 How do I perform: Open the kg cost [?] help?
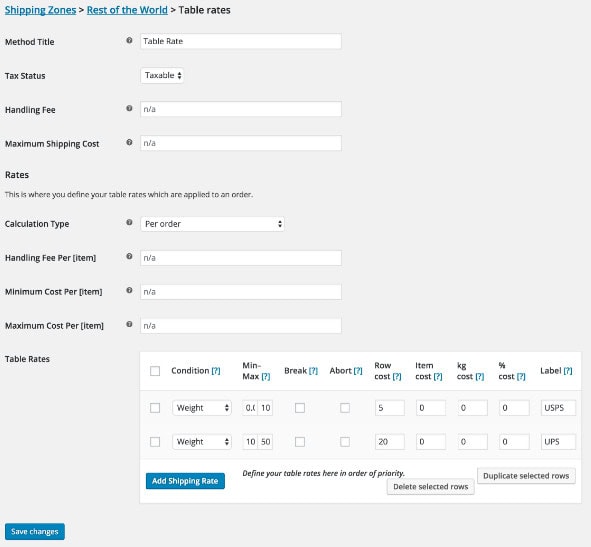[480, 377]
